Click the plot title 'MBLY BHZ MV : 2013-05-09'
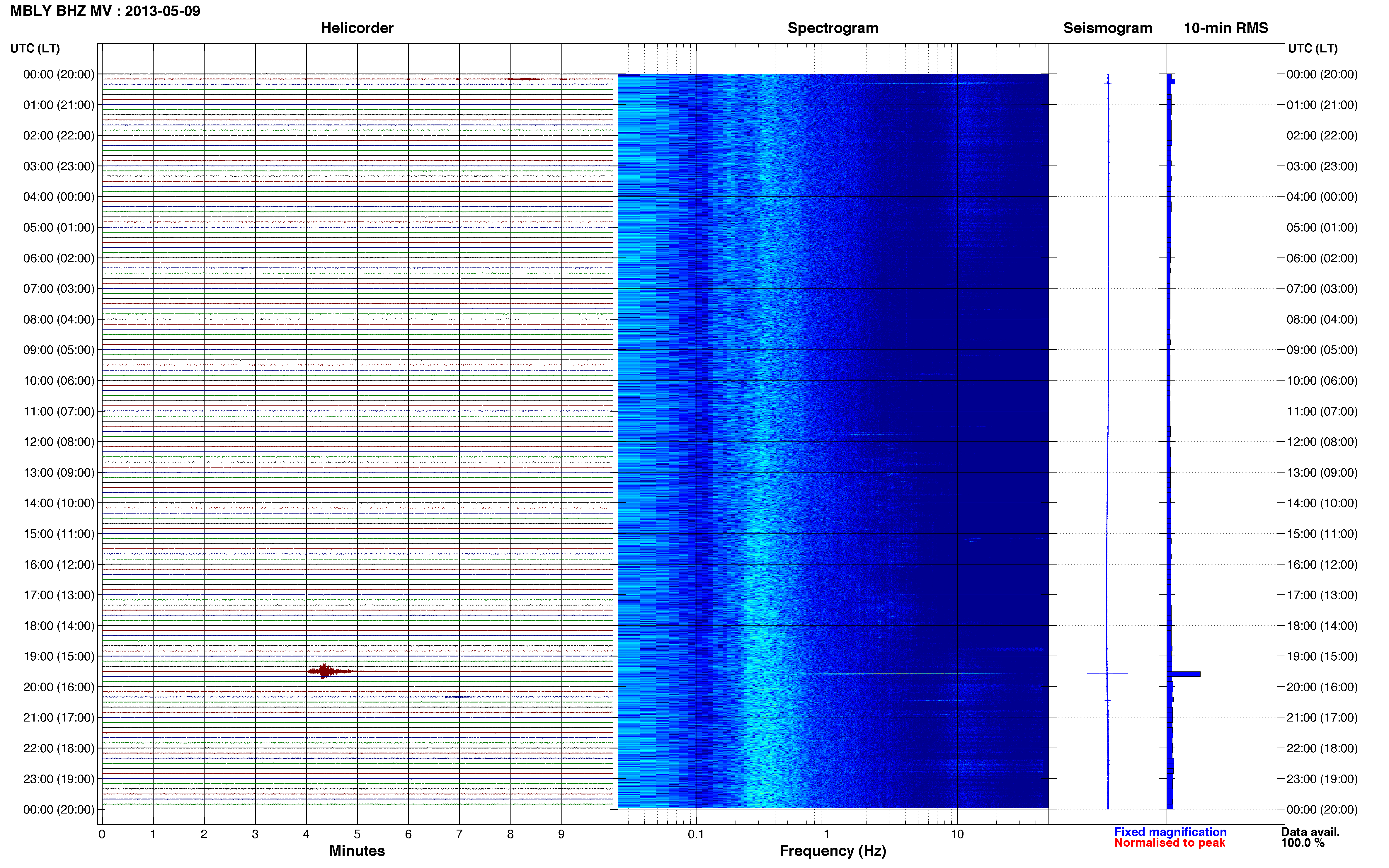The width and height of the screenshot is (1389, 868). pyautogui.click(x=105, y=11)
